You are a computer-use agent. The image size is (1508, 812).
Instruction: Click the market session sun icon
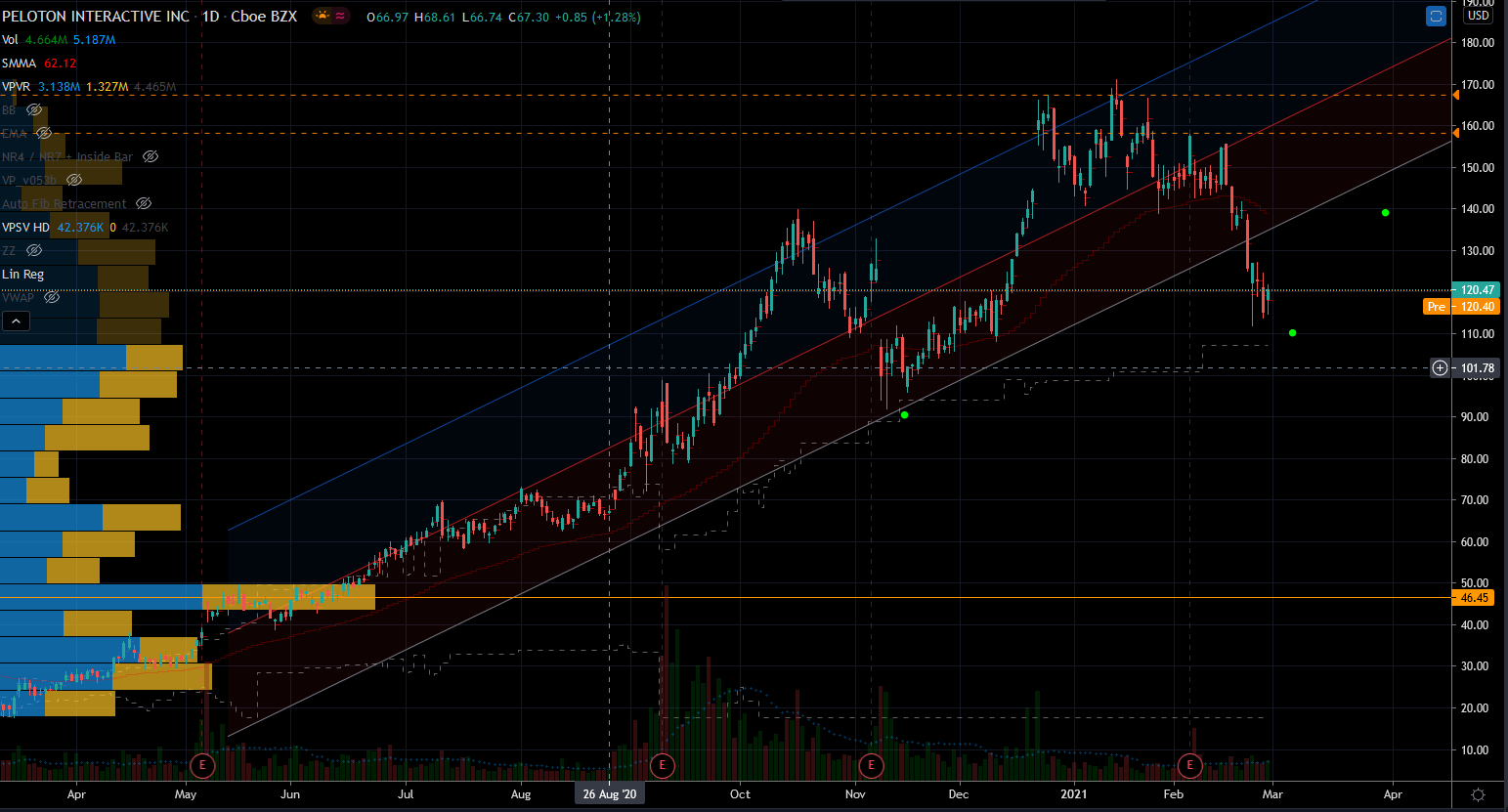coord(322,16)
